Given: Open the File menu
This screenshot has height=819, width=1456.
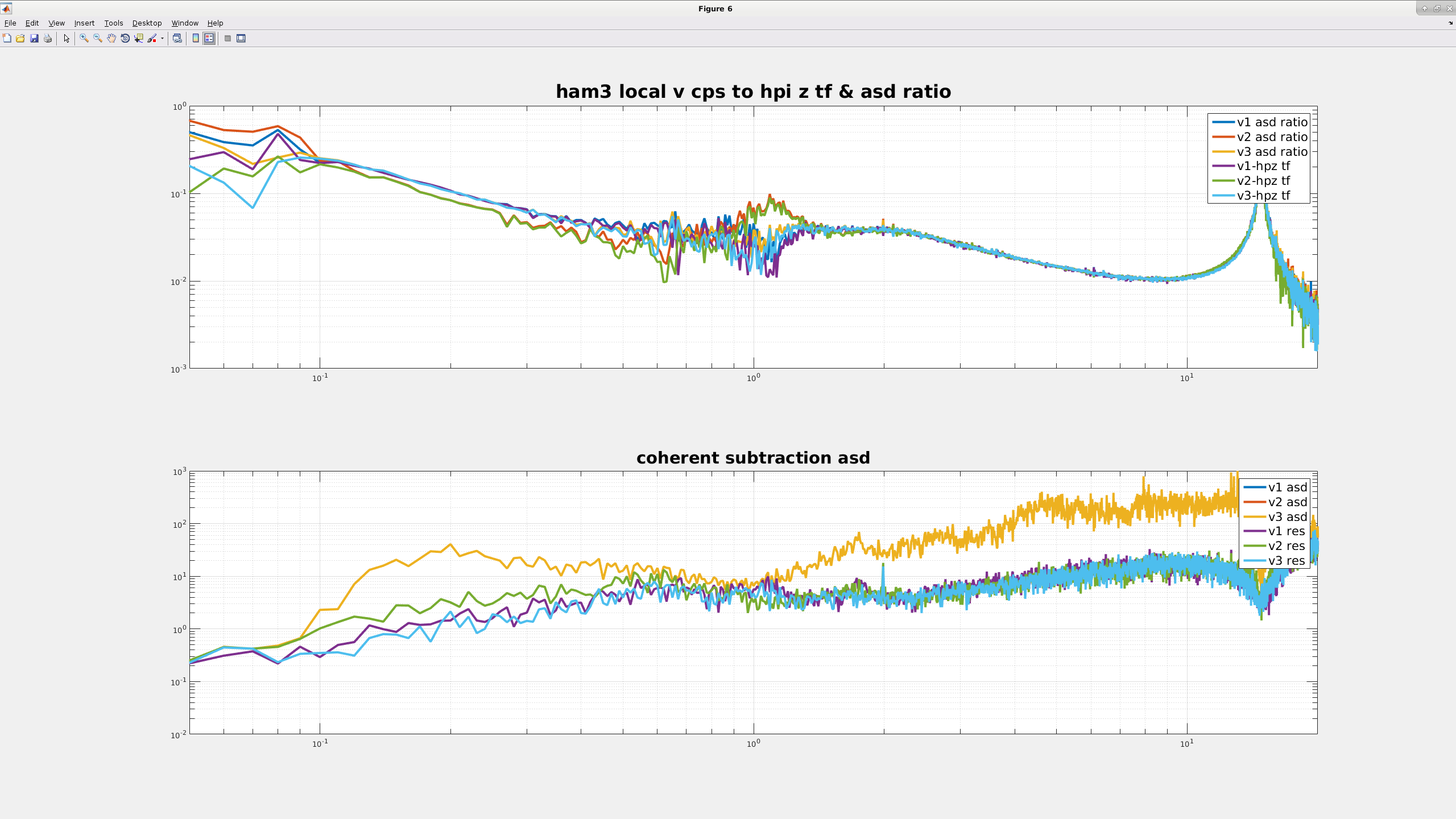Looking at the screenshot, I should point(10,23).
